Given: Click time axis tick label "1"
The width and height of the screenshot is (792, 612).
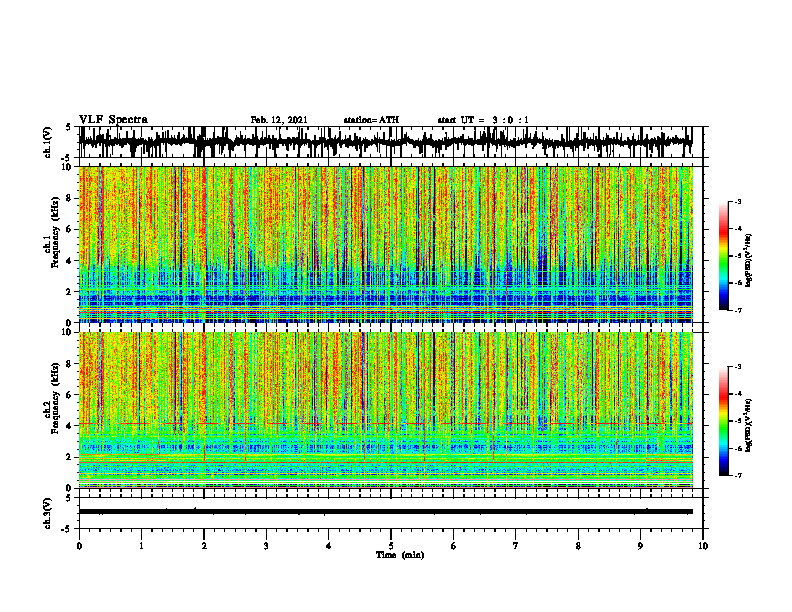Looking at the screenshot, I should pyautogui.click(x=141, y=546).
